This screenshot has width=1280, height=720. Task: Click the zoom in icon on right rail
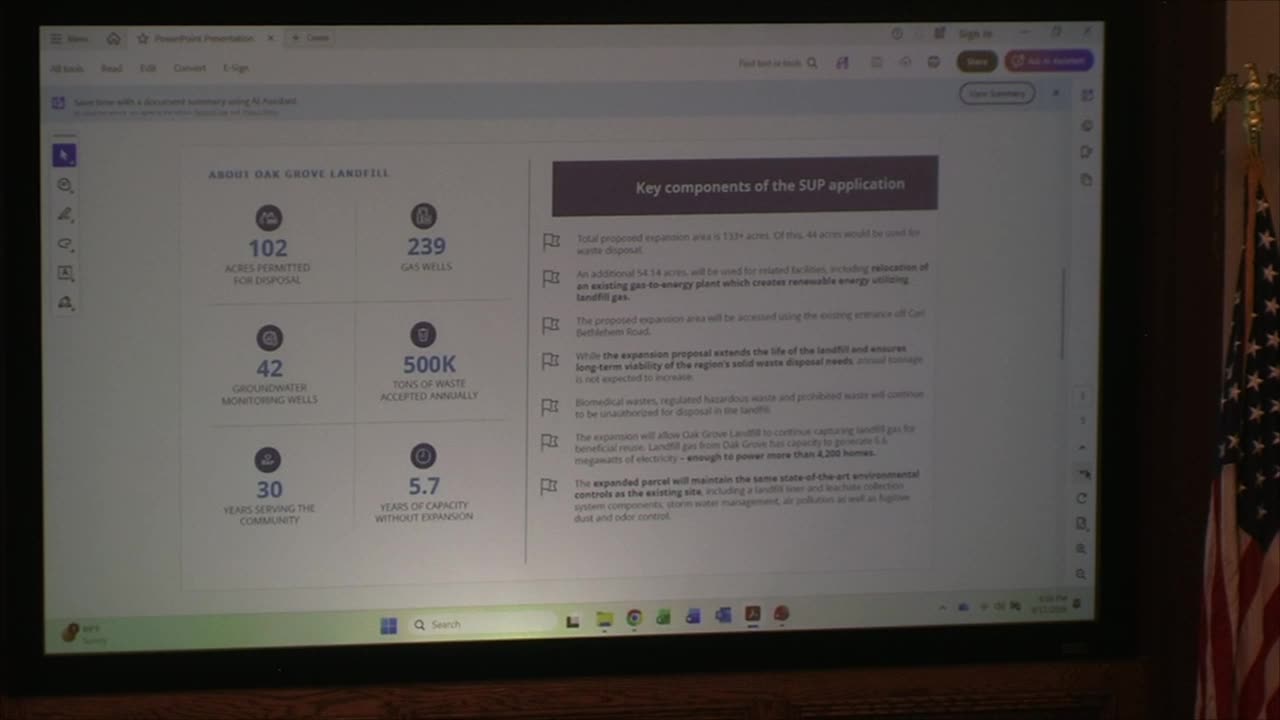[x=1081, y=549]
